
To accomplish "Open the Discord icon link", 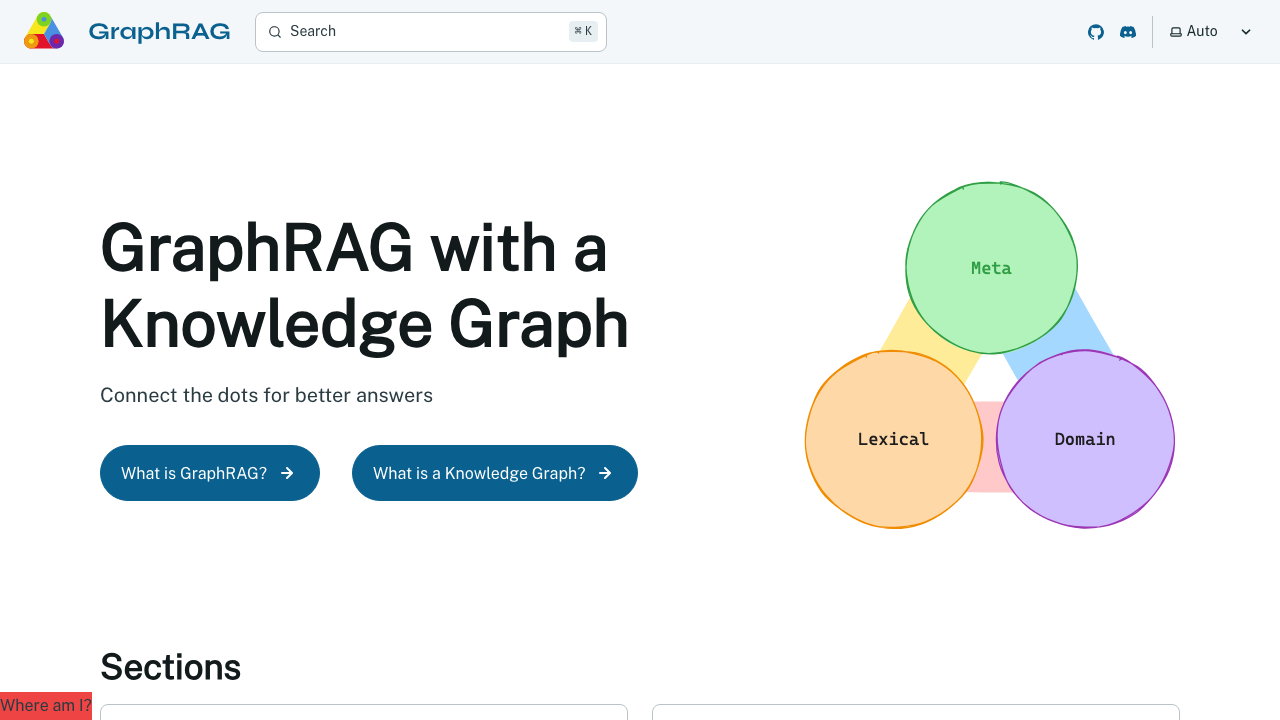I will point(1128,32).
